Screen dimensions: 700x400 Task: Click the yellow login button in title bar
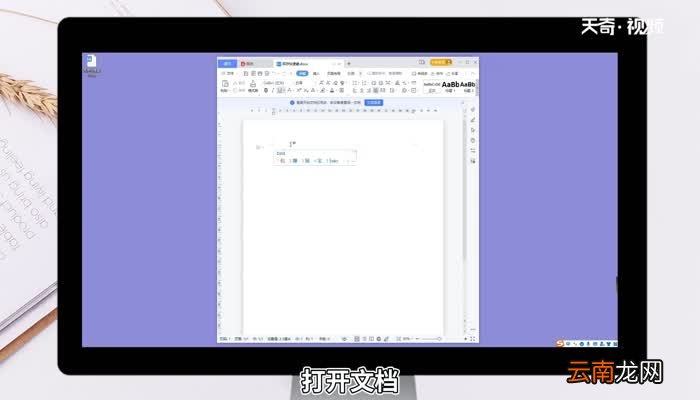click(x=441, y=62)
